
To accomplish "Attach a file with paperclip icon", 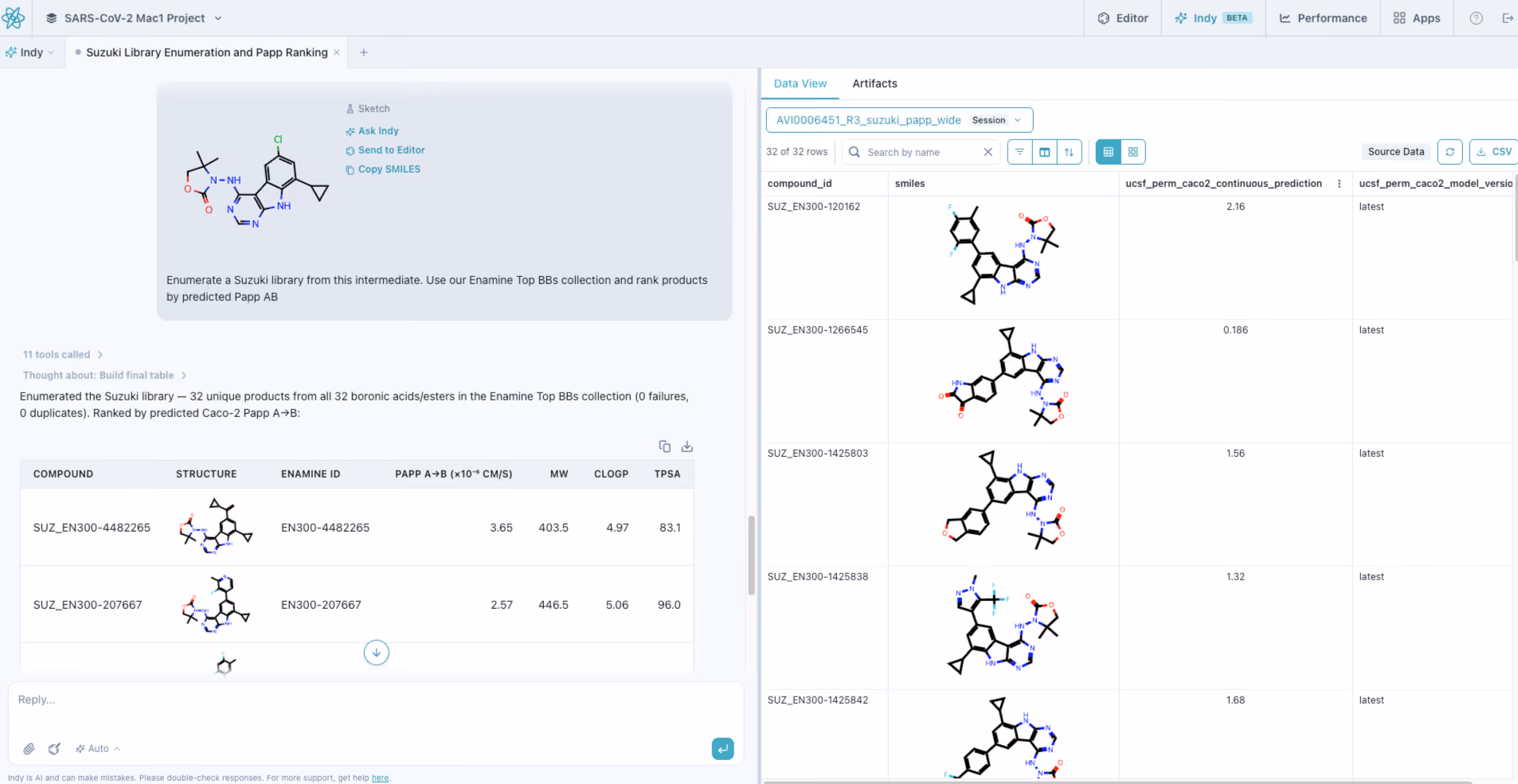I will (x=29, y=749).
